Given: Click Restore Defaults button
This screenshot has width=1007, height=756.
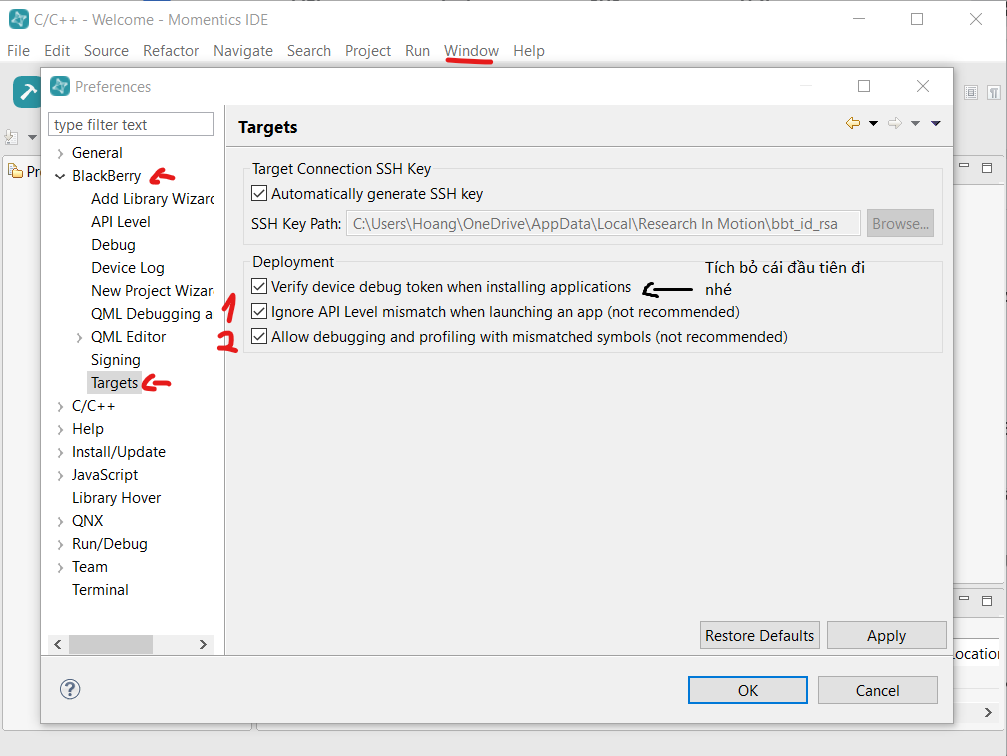Looking at the screenshot, I should pos(760,635).
